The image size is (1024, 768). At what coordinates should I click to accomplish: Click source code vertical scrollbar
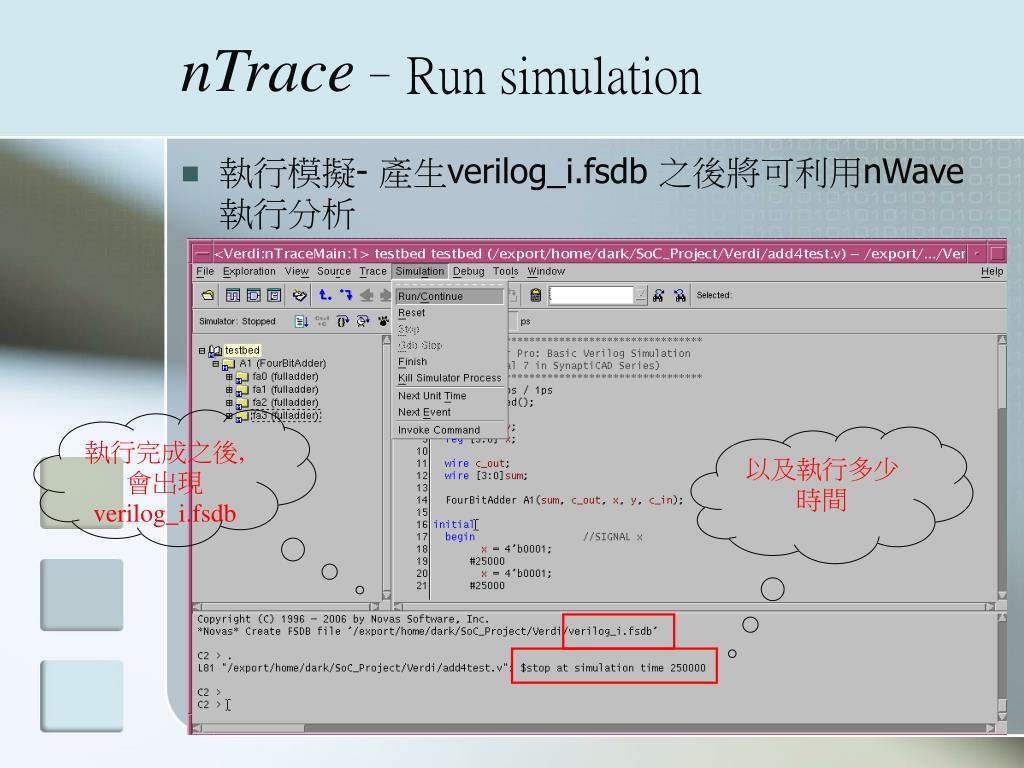[1002, 468]
